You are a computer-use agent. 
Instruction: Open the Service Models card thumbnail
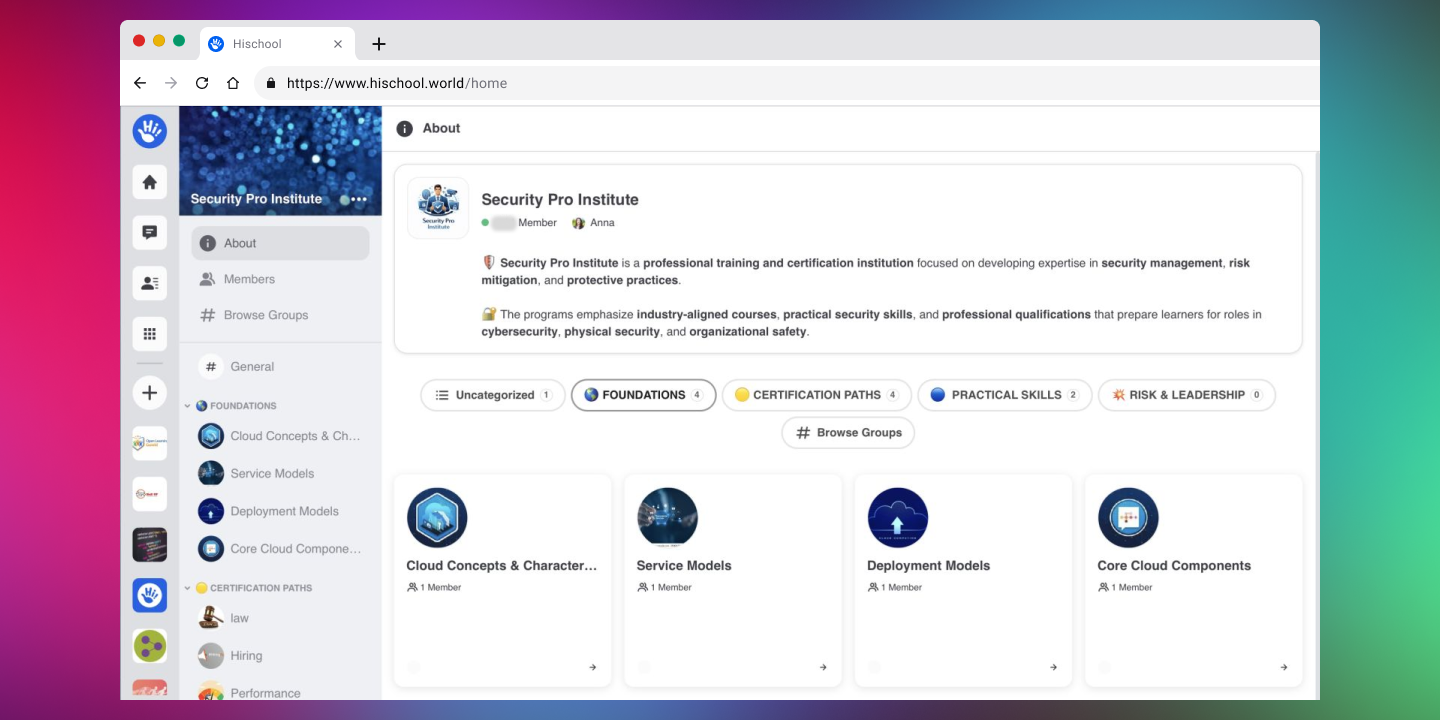(x=667, y=518)
